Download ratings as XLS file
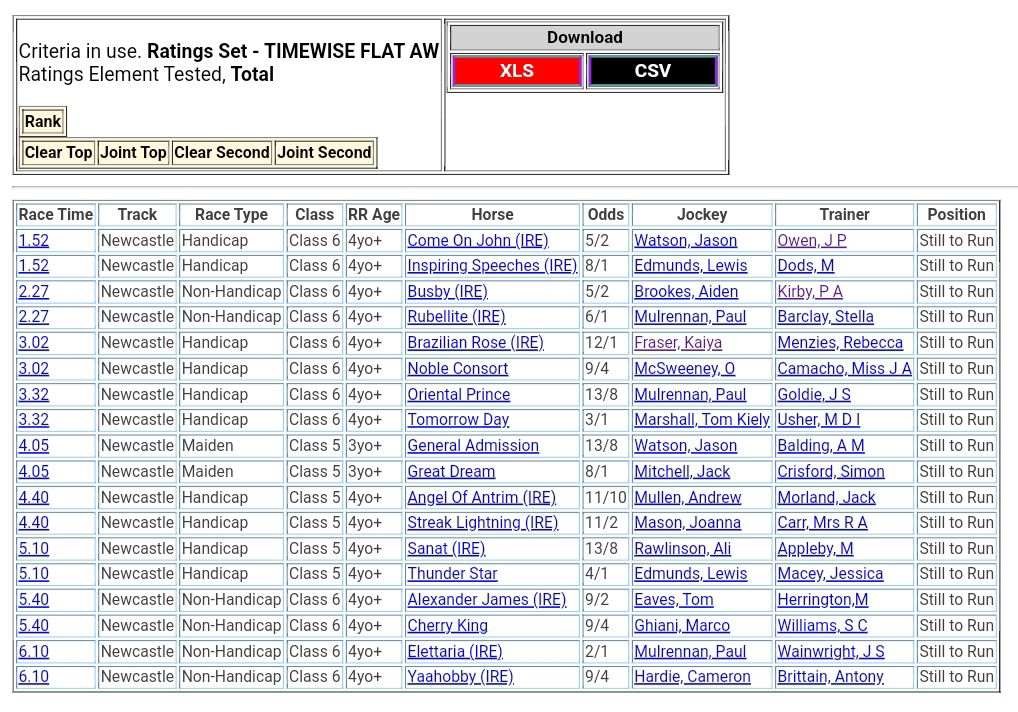 (516, 71)
